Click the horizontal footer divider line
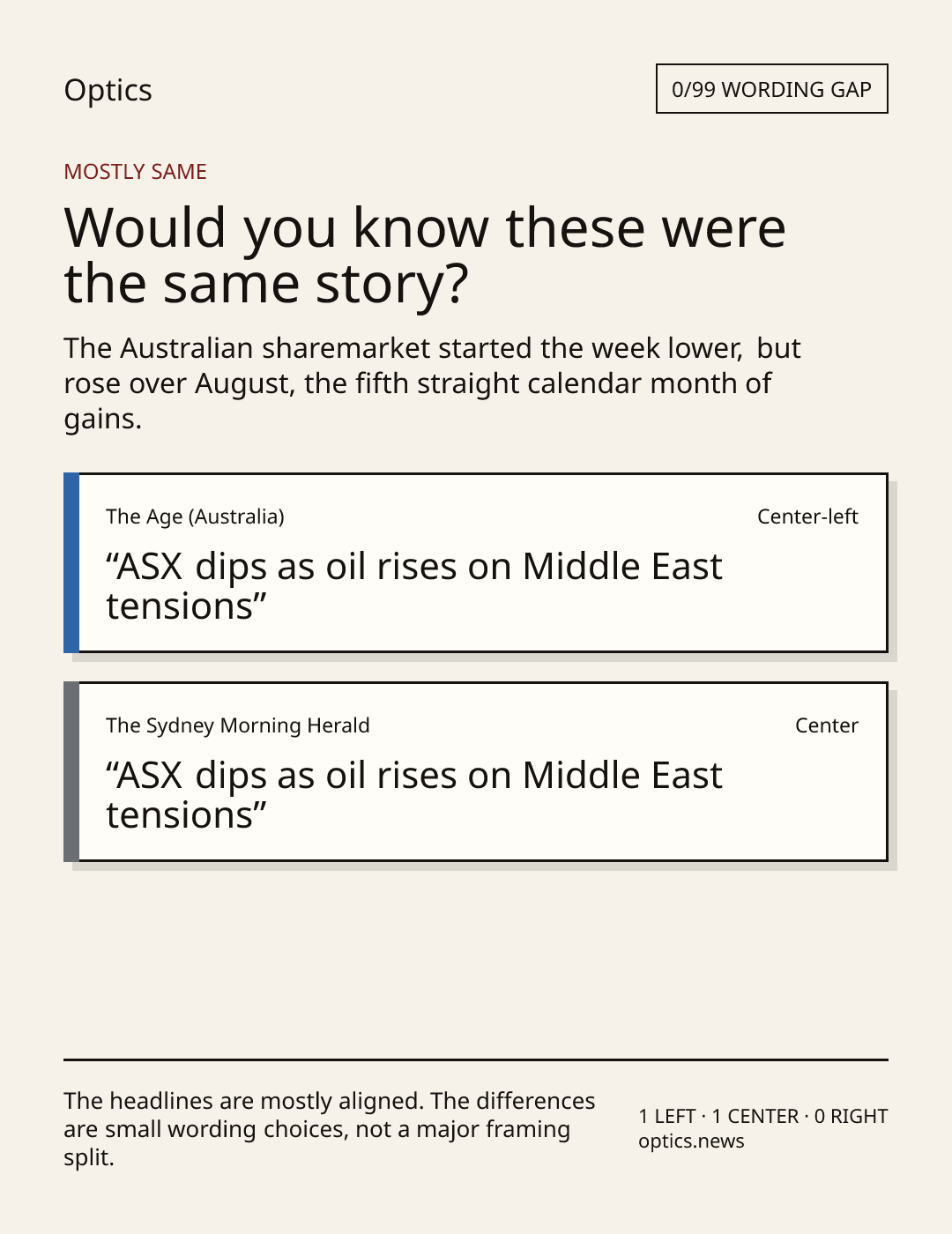This screenshot has width=952, height=1234. [476, 1059]
